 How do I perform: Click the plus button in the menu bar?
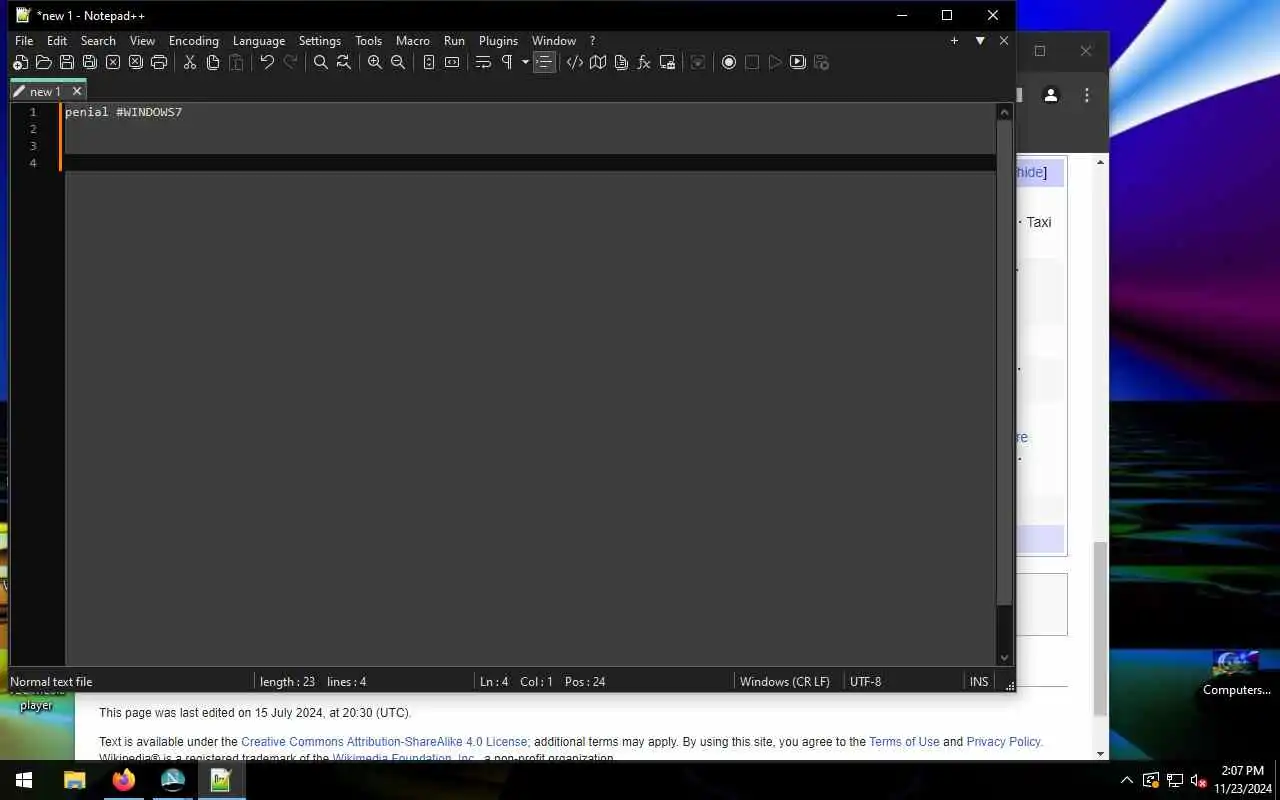click(x=954, y=41)
